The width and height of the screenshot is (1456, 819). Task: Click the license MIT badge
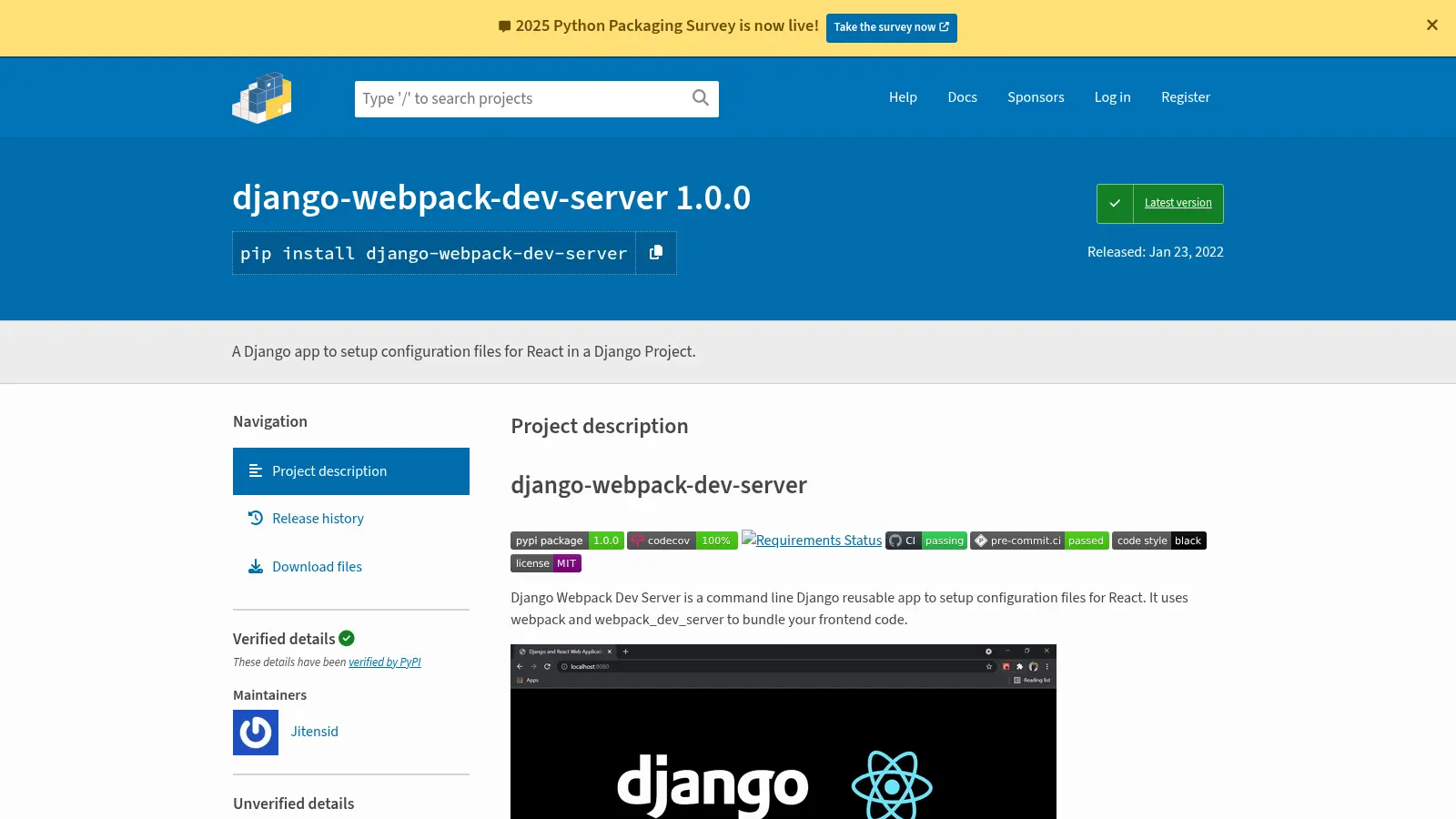click(x=546, y=563)
